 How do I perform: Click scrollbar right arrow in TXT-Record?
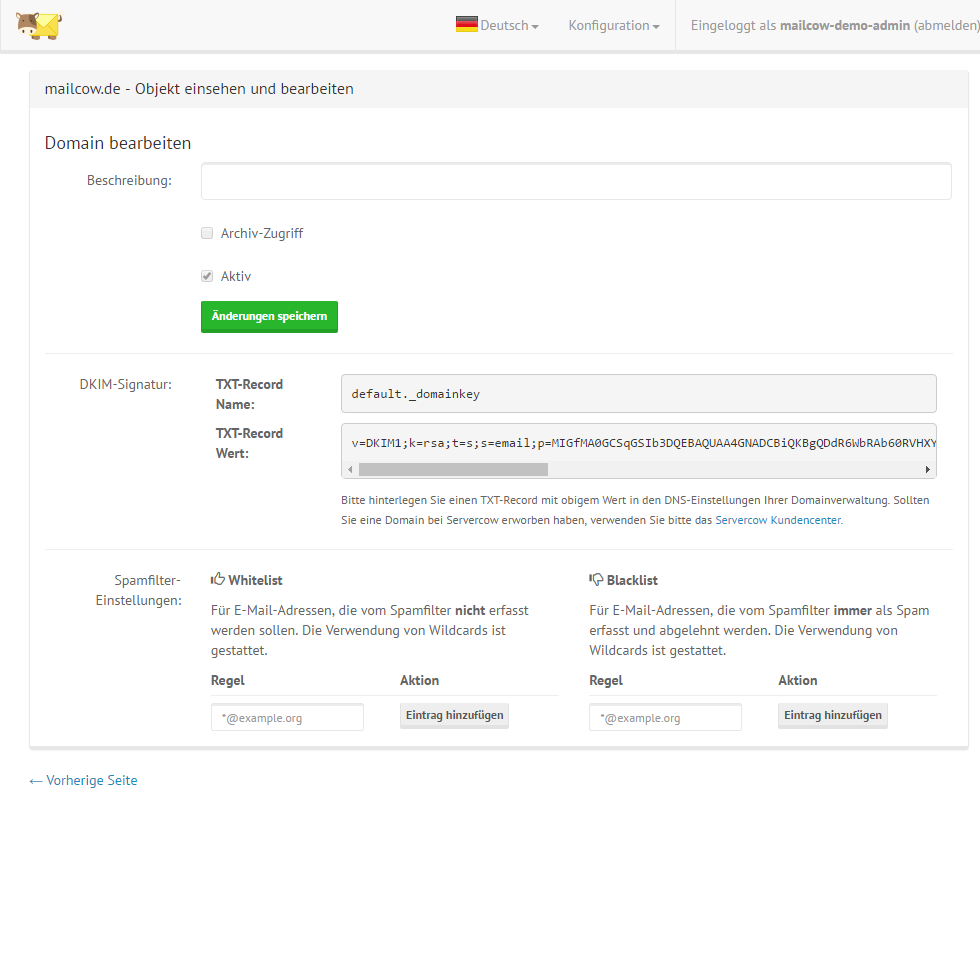[928, 469]
